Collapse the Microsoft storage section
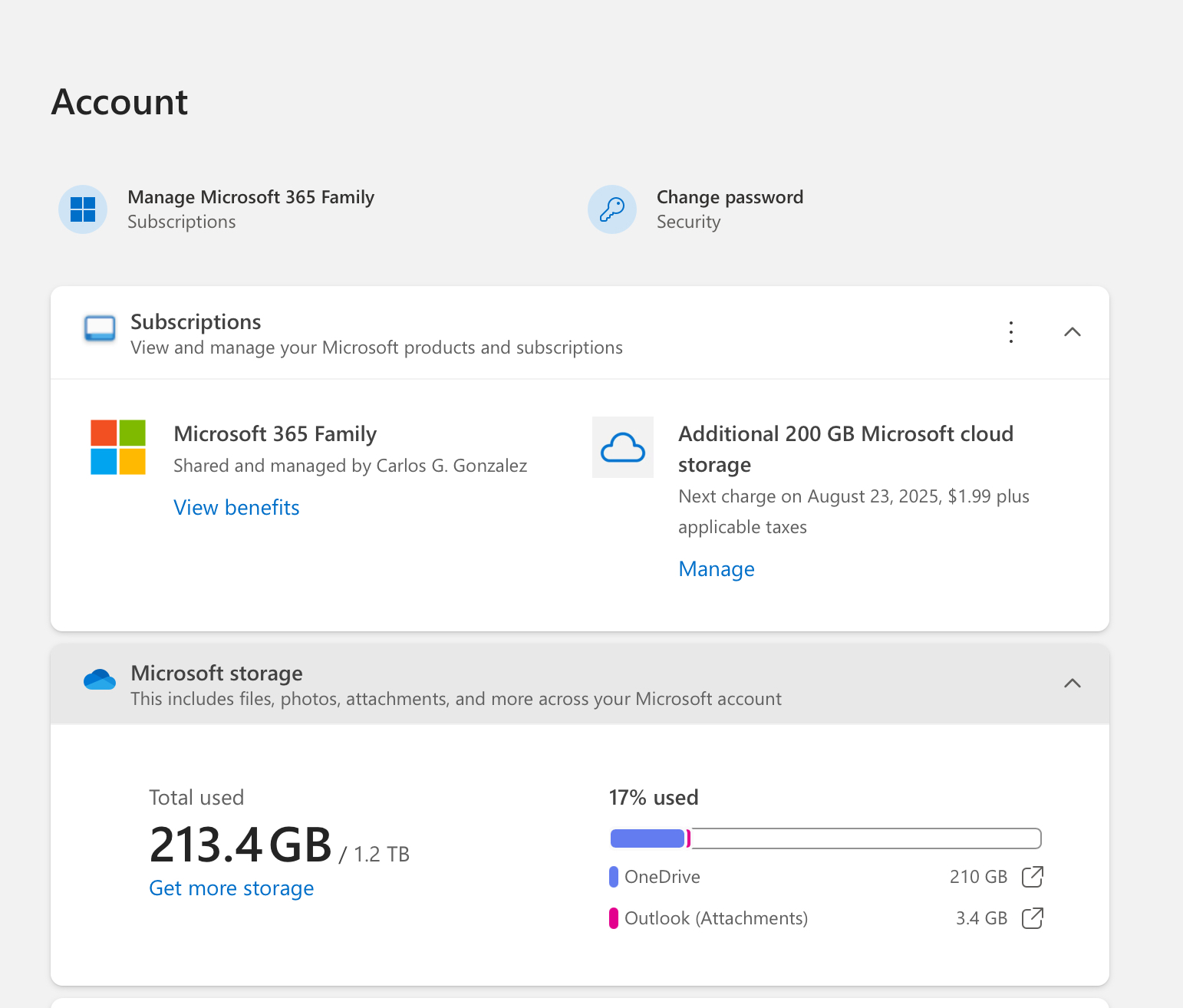Screen dimensions: 1183x1008 (x=1073, y=684)
